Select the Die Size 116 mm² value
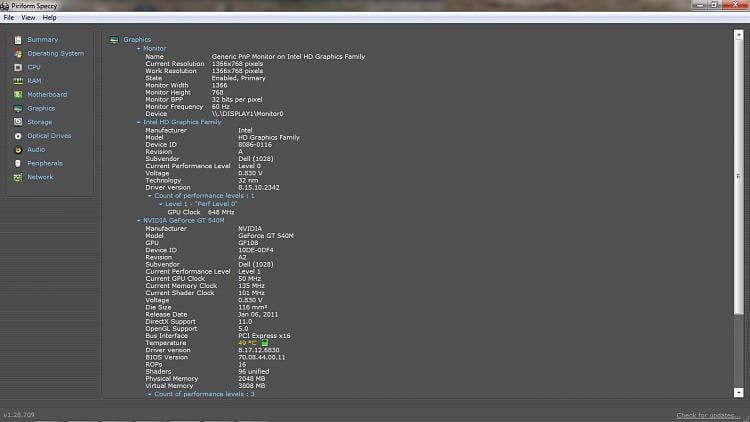The width and height of the screenshot is (750, 422). tap(253, 307)
